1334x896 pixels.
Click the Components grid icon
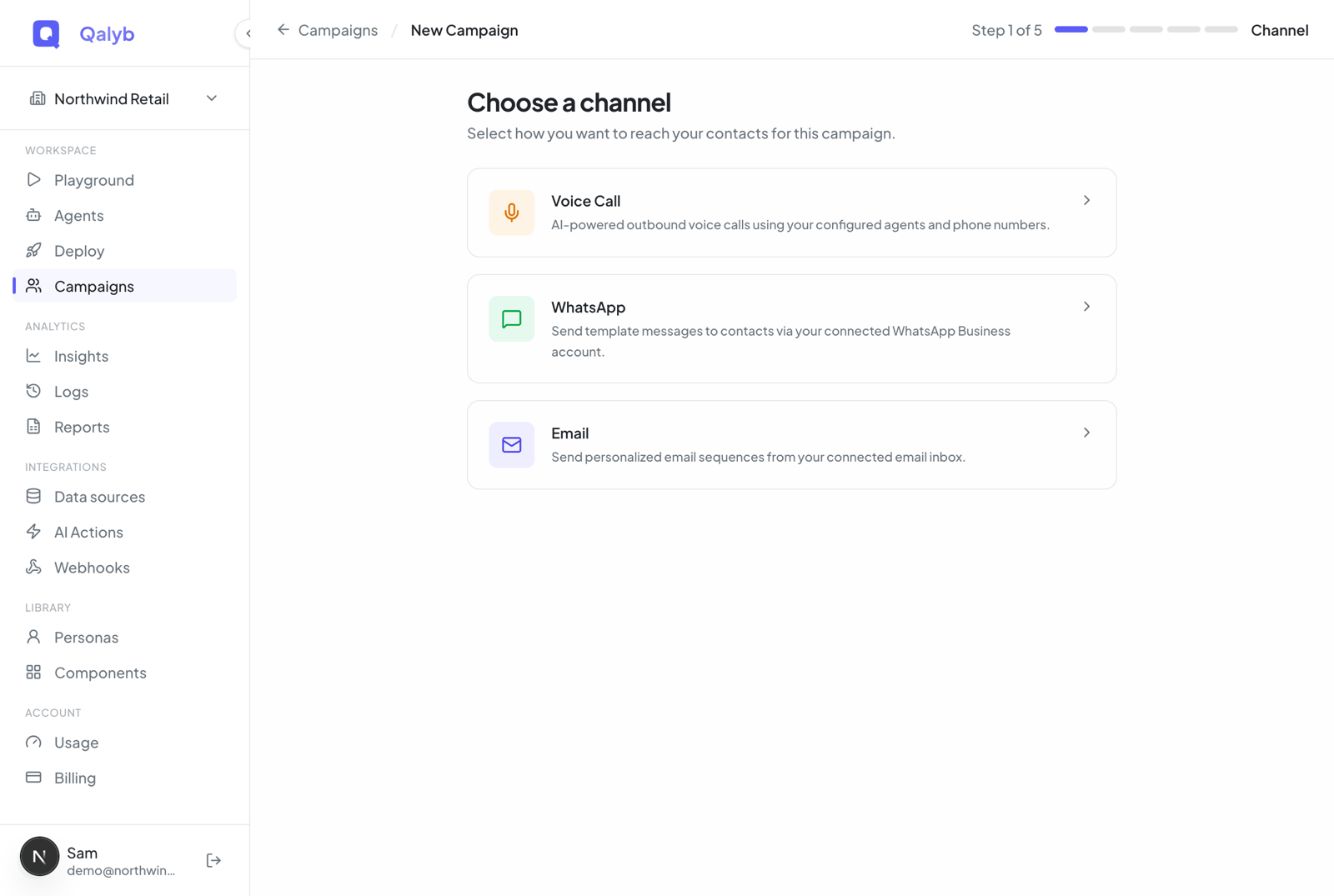click(x=33, y=673)
